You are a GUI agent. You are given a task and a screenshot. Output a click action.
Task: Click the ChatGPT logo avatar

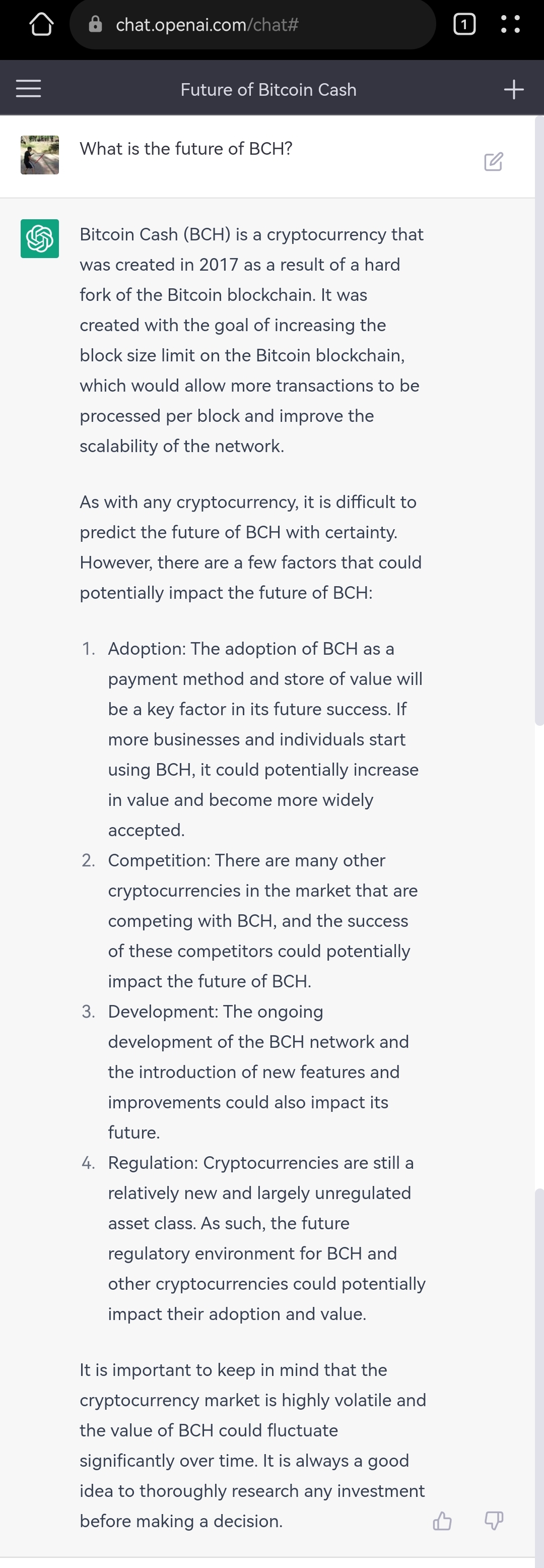40,238
